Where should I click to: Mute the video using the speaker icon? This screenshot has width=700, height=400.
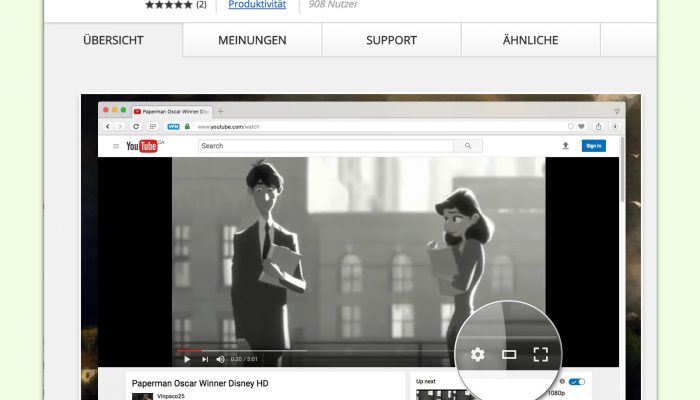point(221,359)
